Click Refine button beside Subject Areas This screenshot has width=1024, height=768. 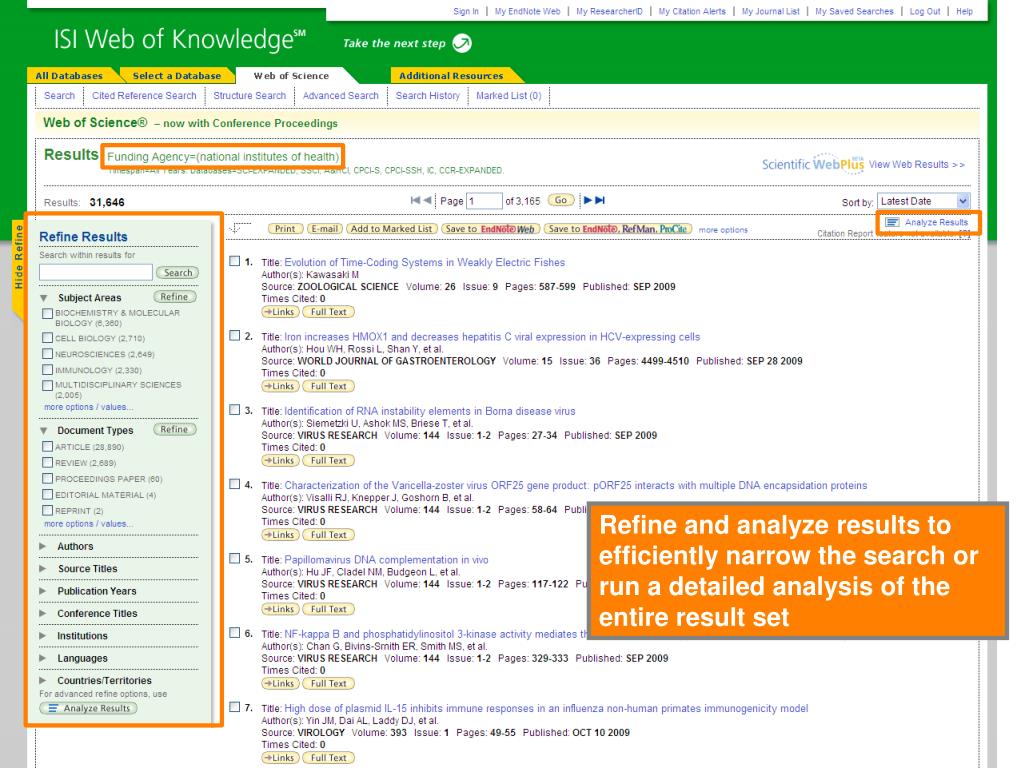[x=174, y=297]
